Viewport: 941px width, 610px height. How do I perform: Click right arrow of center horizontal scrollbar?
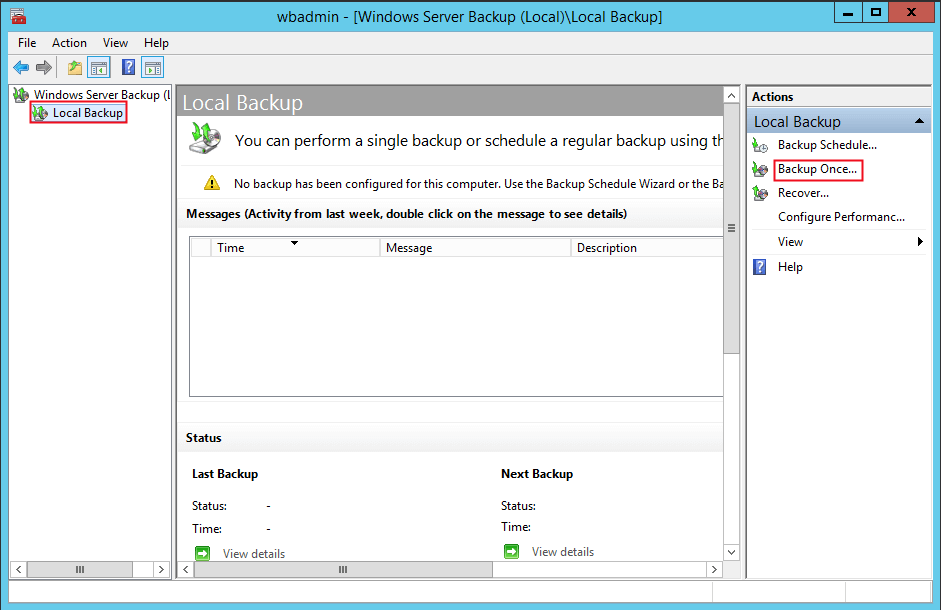(x=714, y=569)
